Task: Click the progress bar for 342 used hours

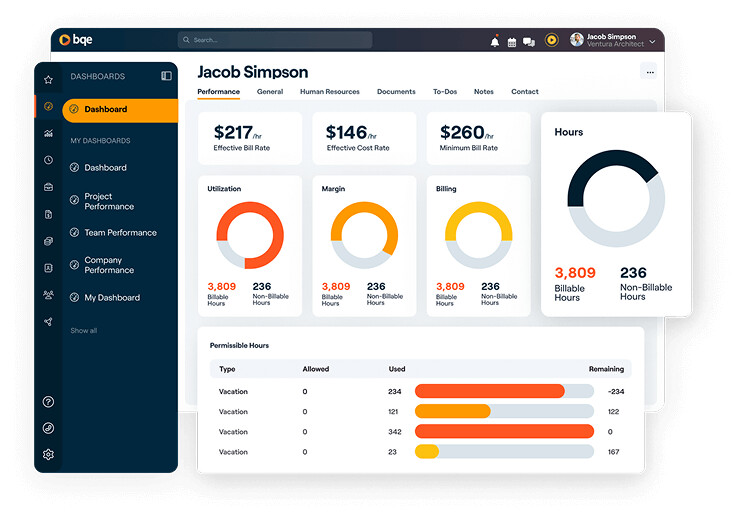Action: pyautogui.click(x=504, y=432)
